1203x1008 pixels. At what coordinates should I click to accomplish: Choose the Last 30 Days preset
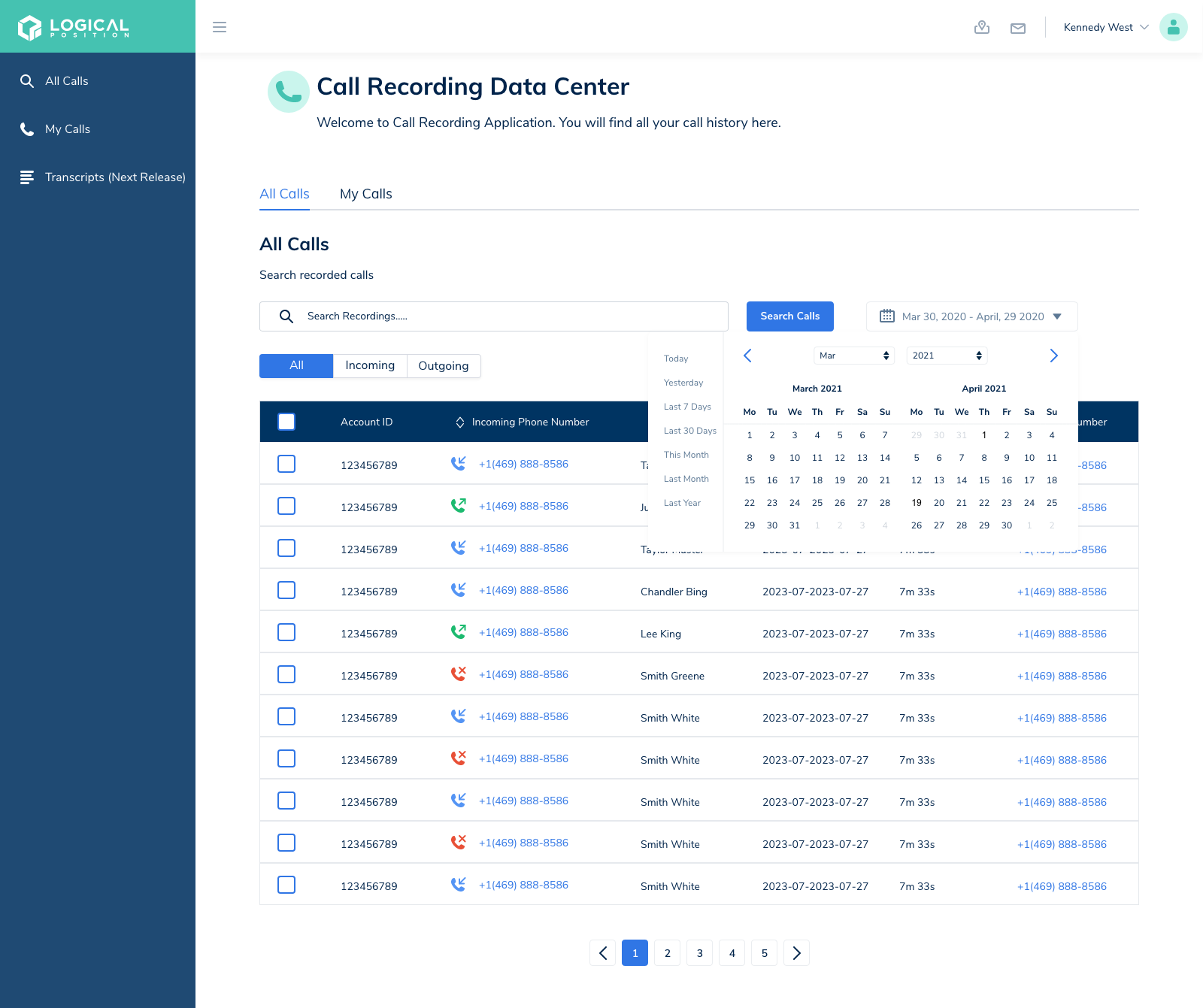click(689, 431)
